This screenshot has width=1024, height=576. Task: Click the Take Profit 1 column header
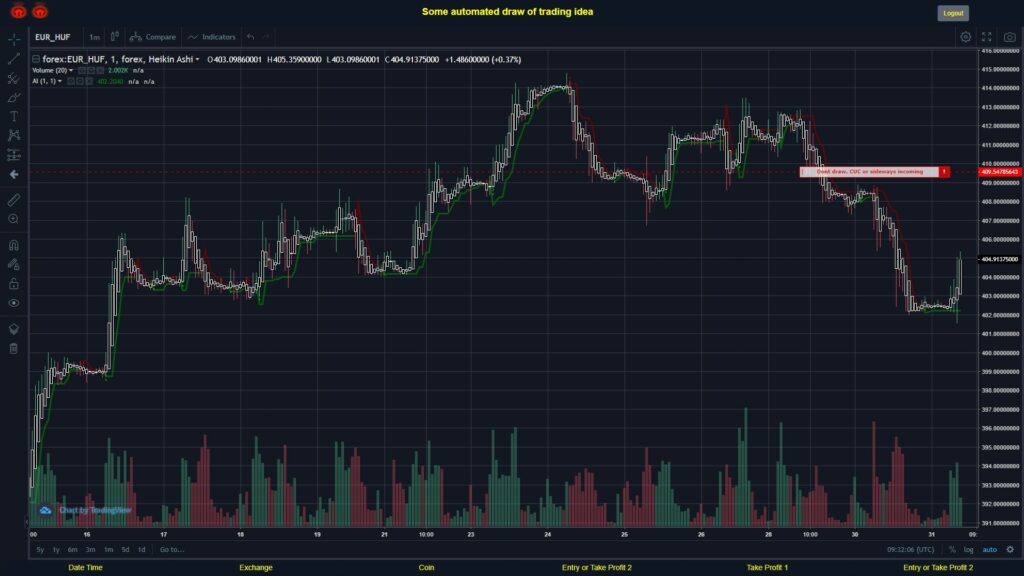click(x=767, y=568)
